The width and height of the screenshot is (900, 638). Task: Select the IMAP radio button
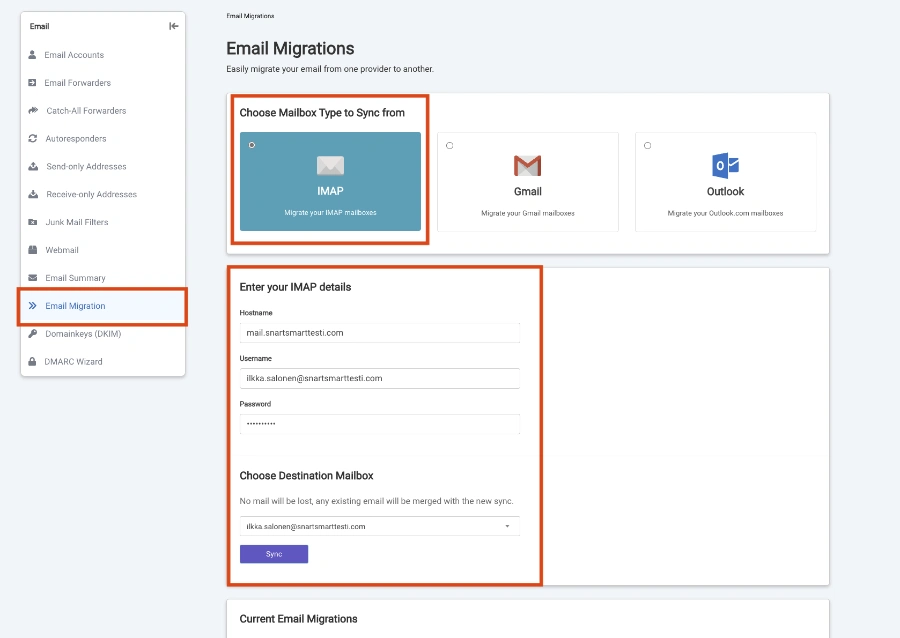pos(252,145)
